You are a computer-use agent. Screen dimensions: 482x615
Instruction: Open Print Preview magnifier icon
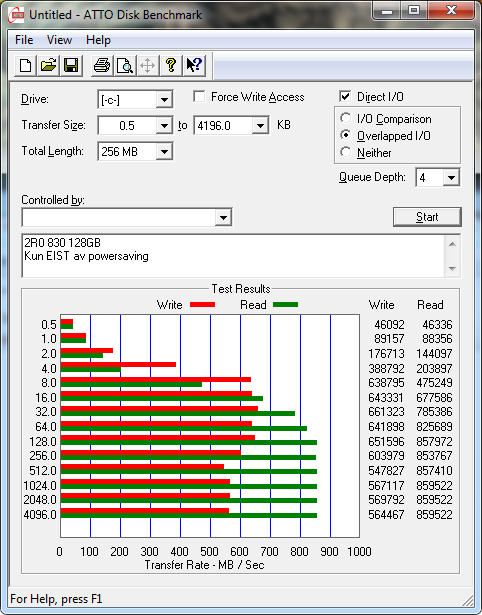[125, 66]
